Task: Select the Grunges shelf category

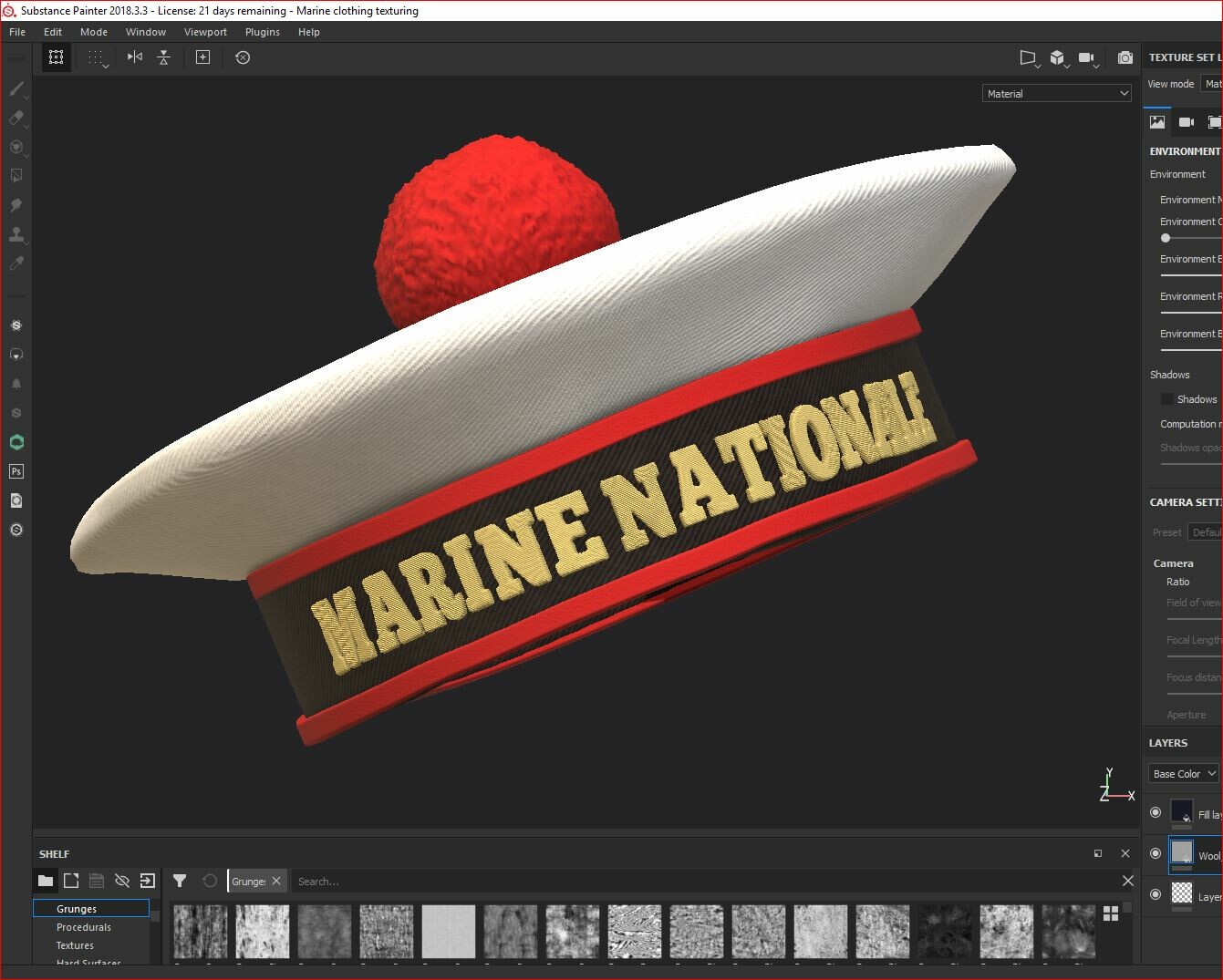Action: 91,909
